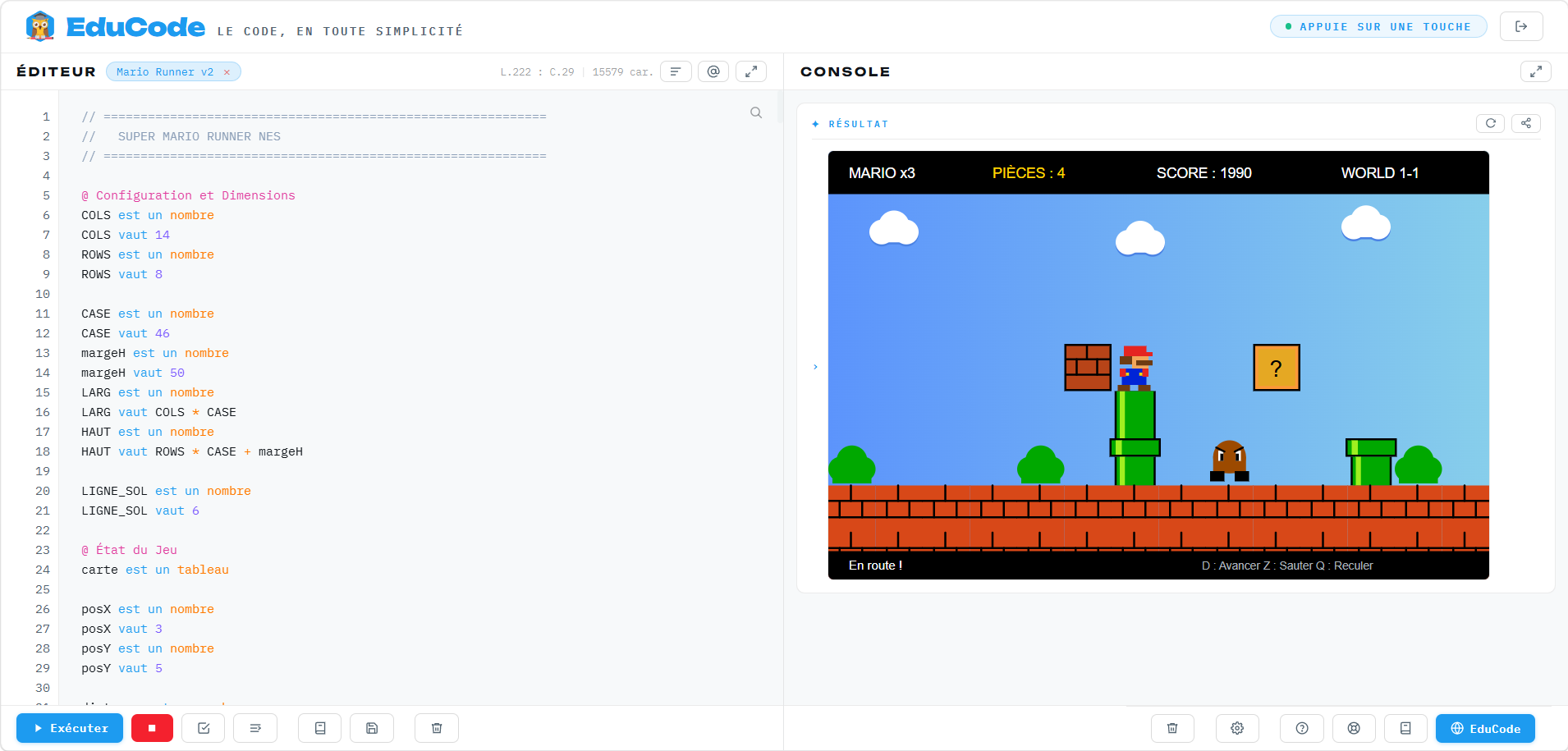Click the 'margeH vaut 50' code line
Viewport: 1568px width, 751px height.
[133, 373]
